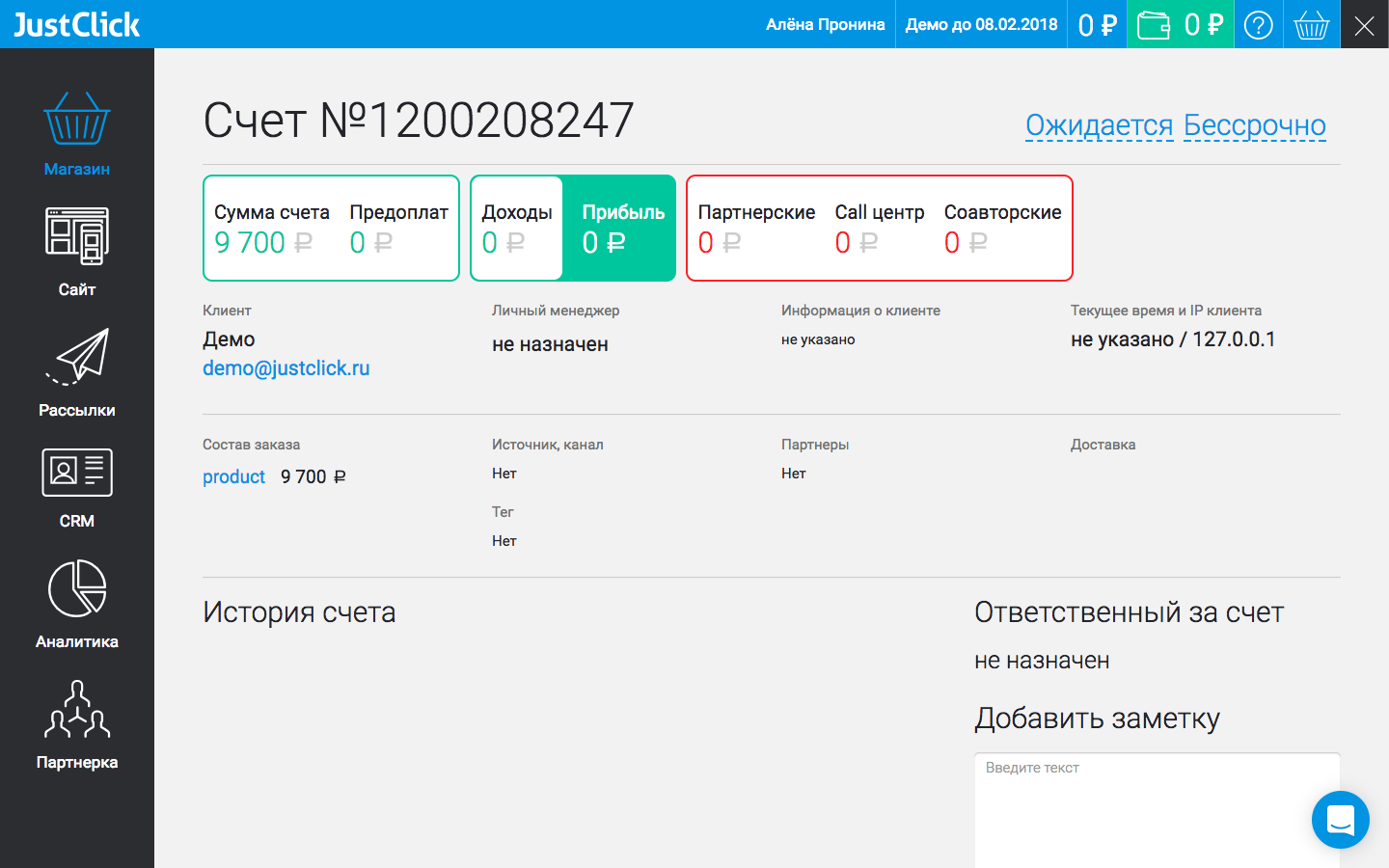The height and width of the screenshot is (868, 1389).
Task: Open the product order item link
Action: point(233,476)
